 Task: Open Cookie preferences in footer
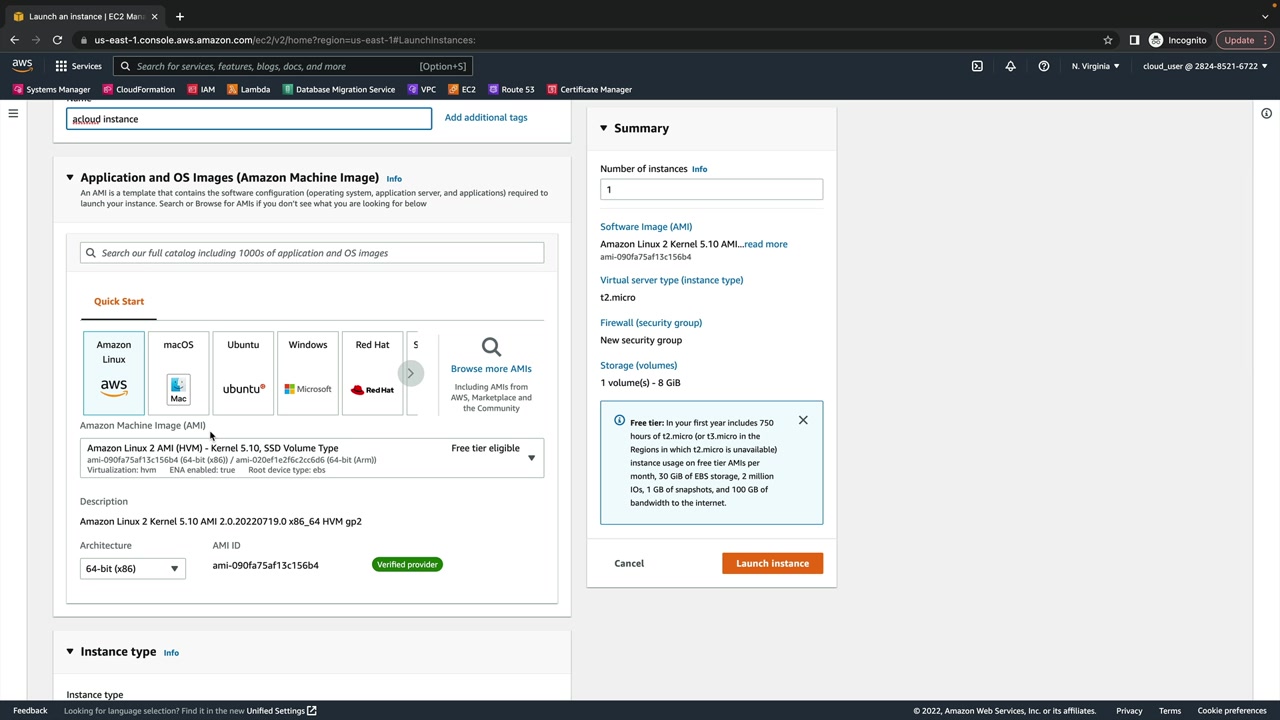click(1232, 711)
